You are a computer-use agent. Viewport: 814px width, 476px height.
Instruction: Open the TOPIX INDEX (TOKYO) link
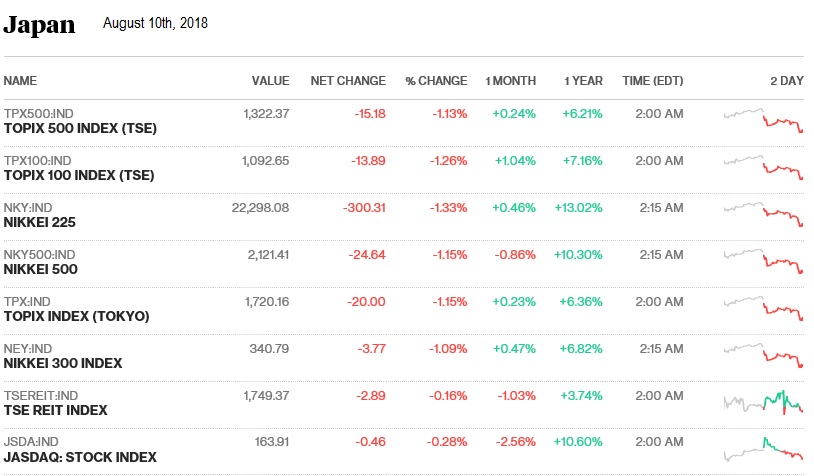pyautogui.click(x=76, y=316)
